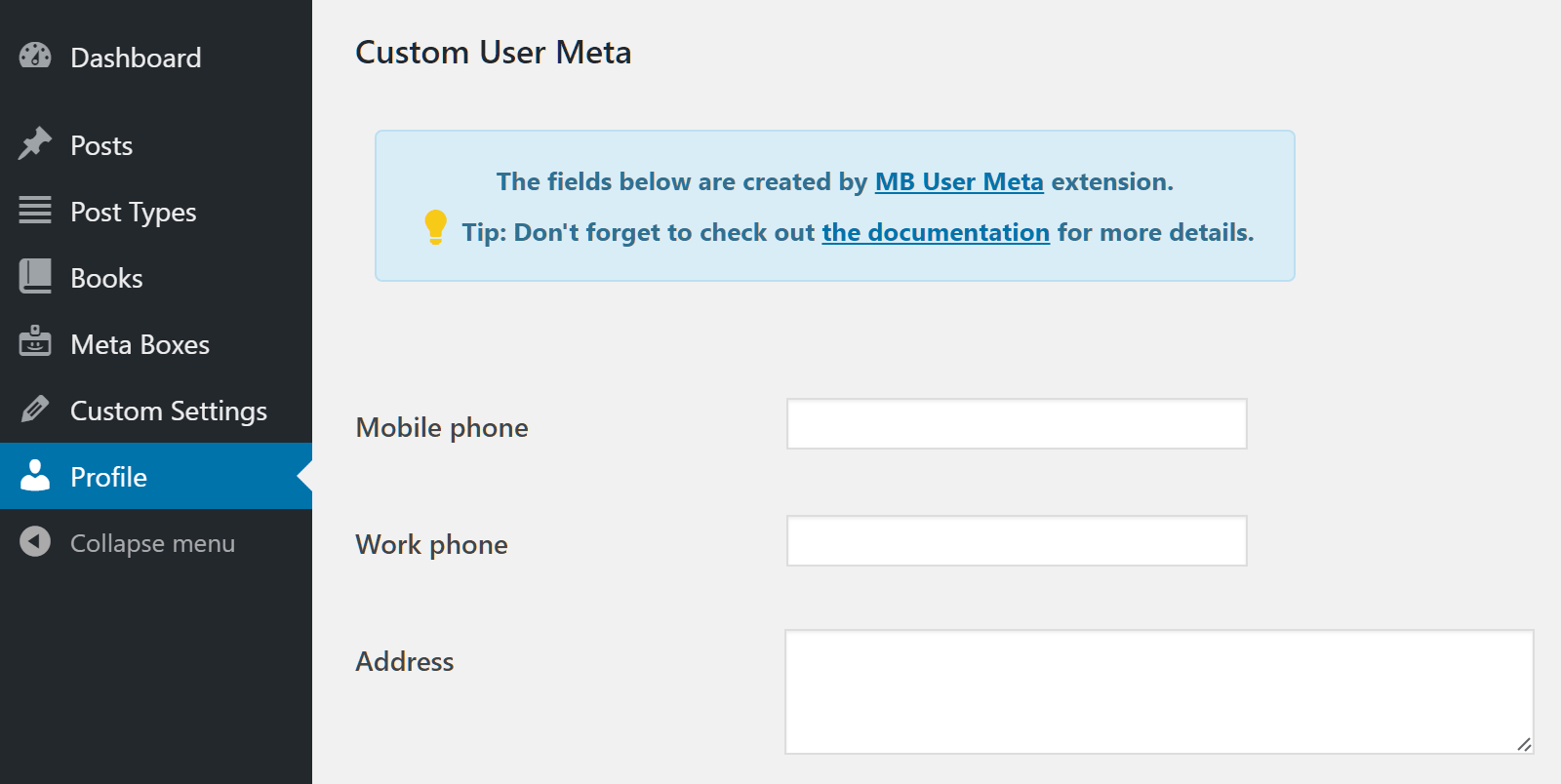
Task: Click the Custom Settings pencil icon
Action: click(35, 410)
